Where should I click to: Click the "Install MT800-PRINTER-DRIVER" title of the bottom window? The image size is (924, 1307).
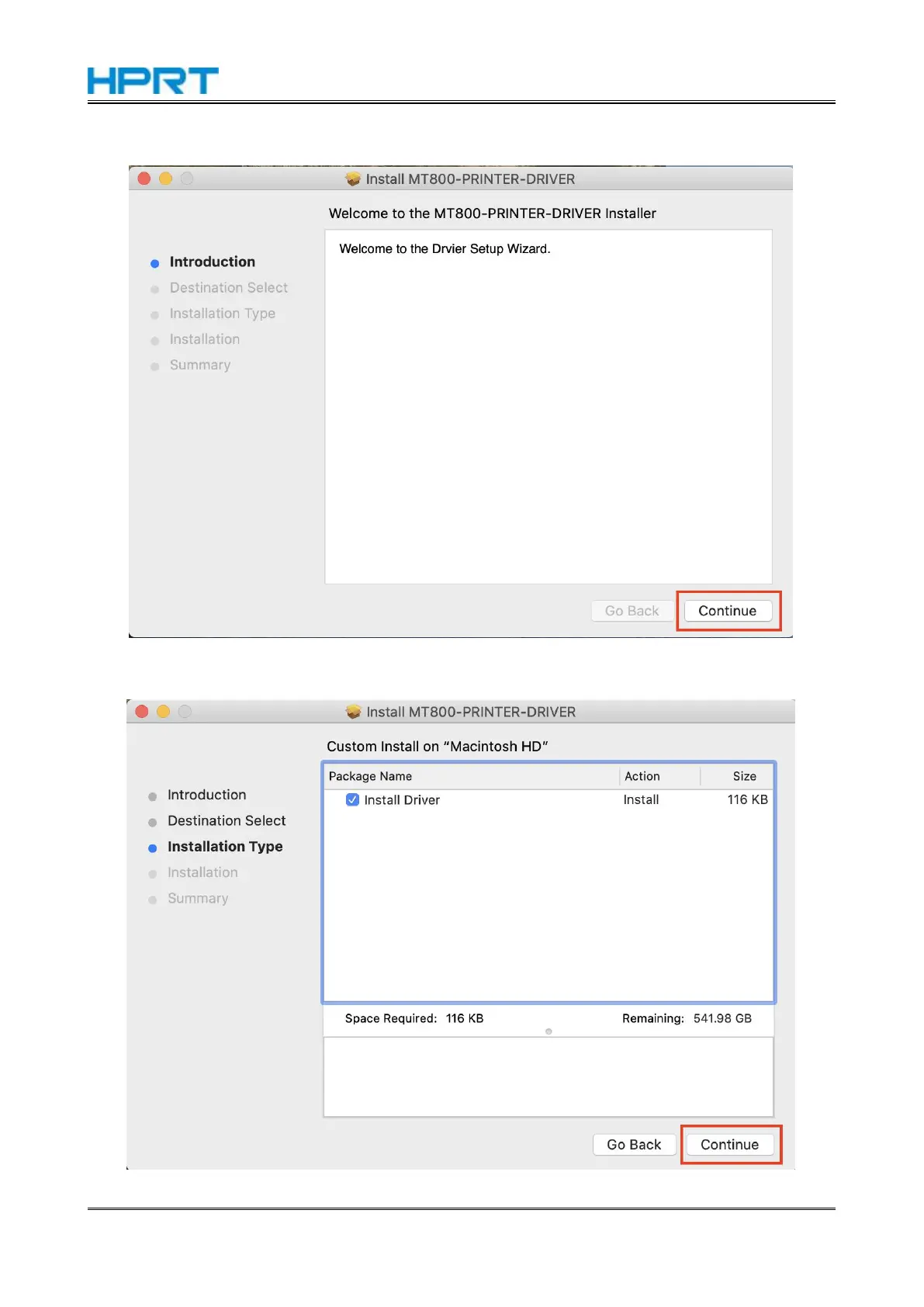pyautogui.click(x=471, y=712)
